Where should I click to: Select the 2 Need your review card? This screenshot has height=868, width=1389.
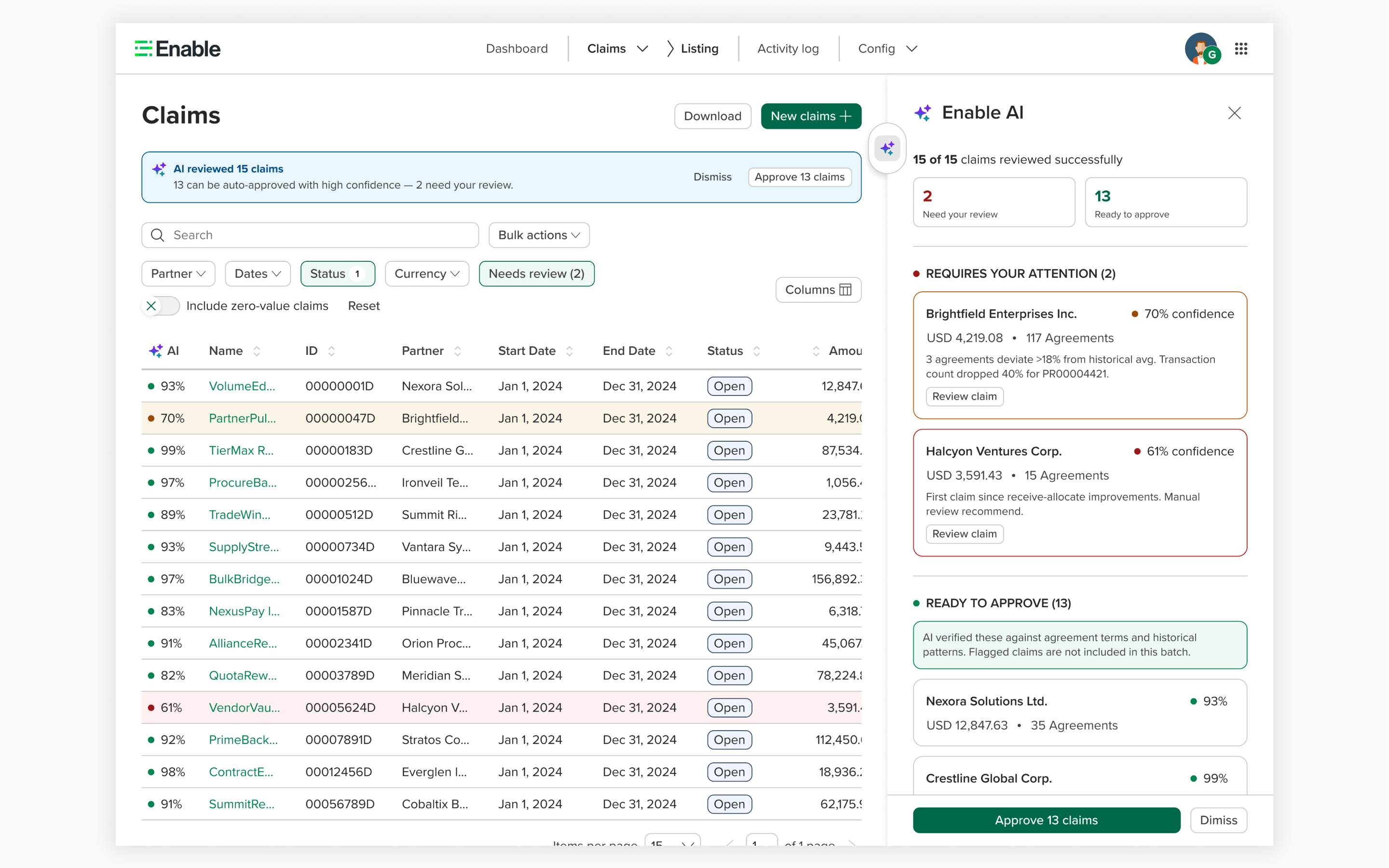(x=994, y=202)
